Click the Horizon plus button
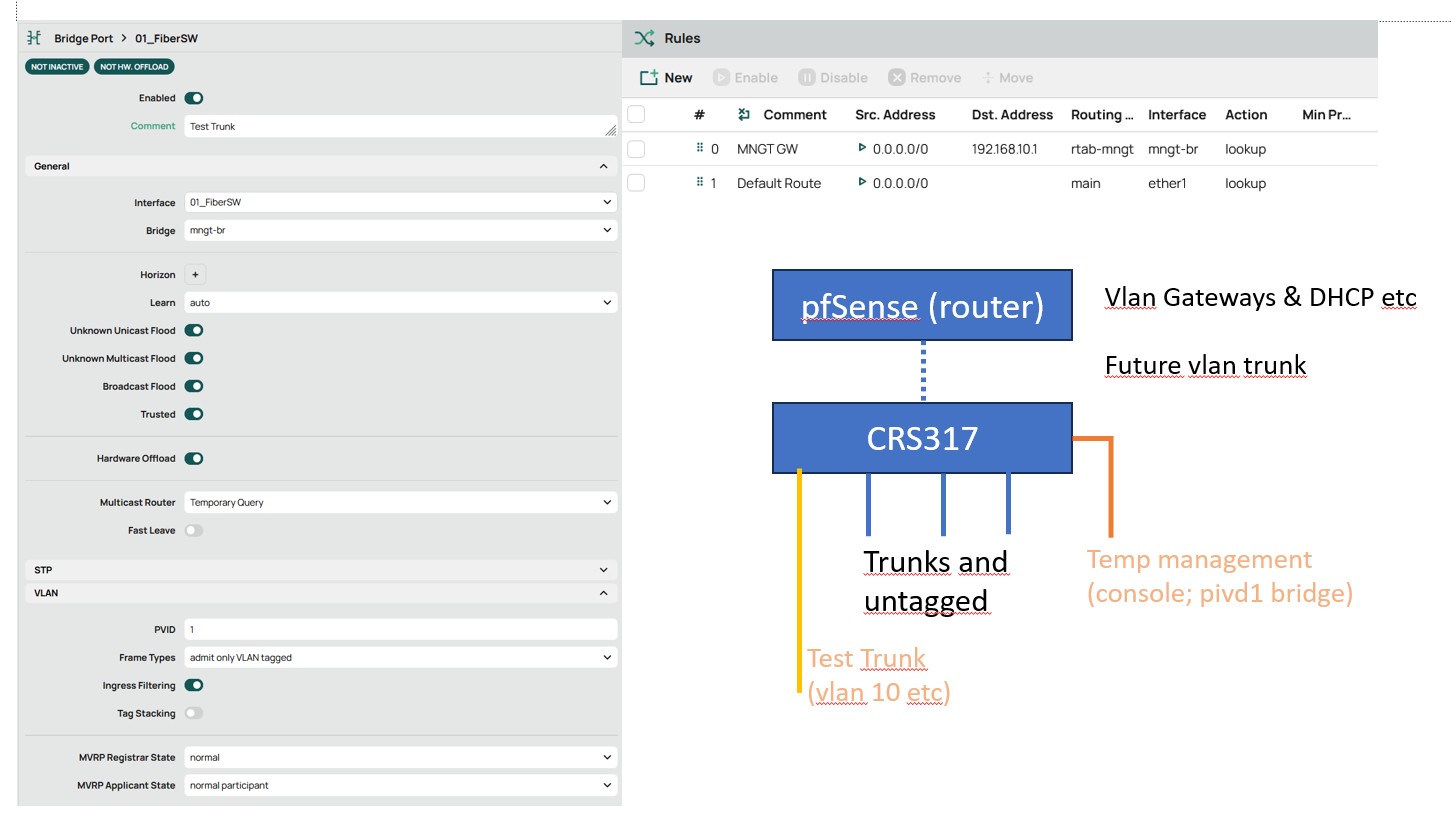Image resolution: width=1452 pixels, height=831 pixels. (195, 274)
